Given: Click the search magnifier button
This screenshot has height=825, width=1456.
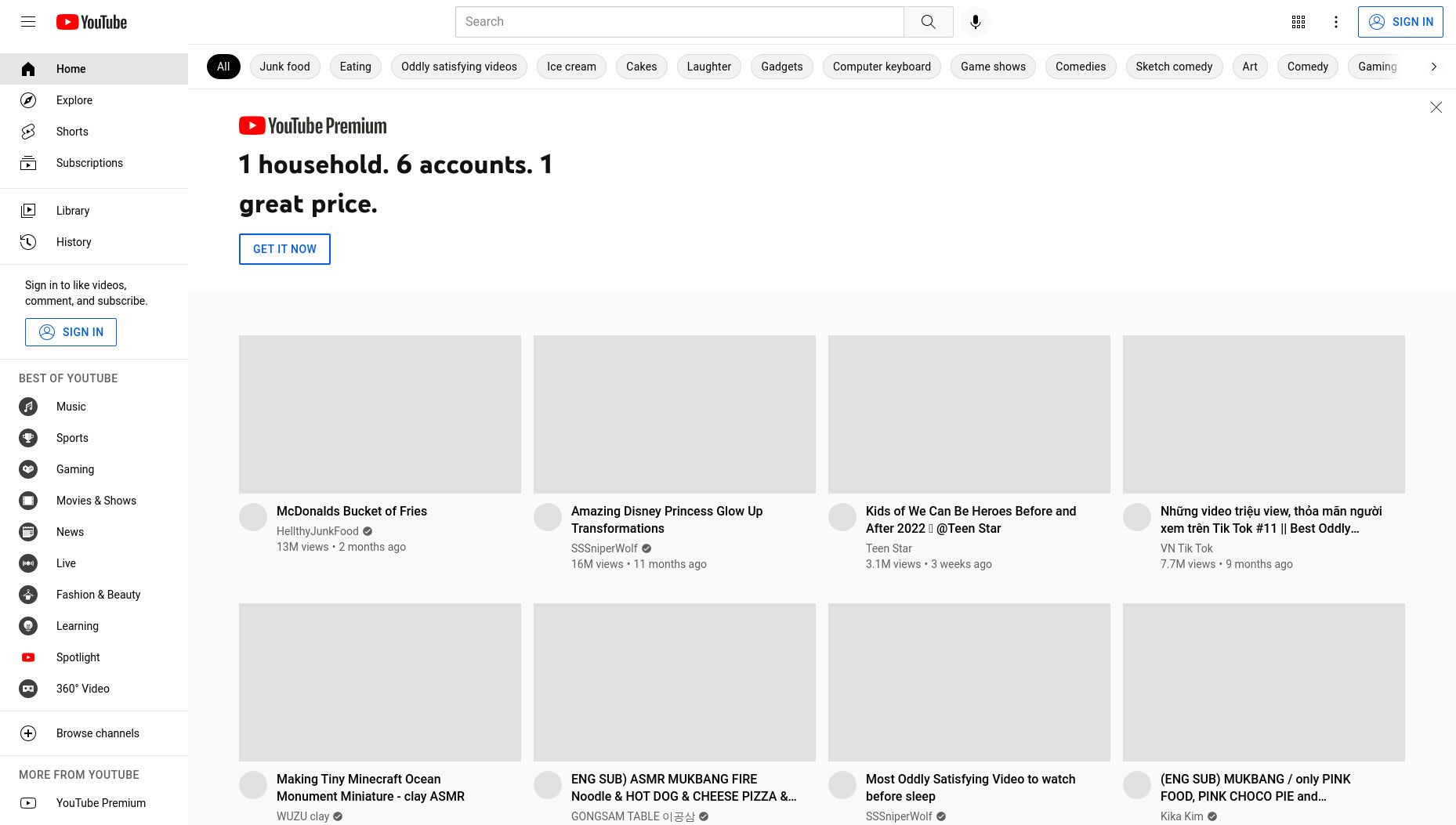Looking at the screenshot, I should (x=929, y=22).
